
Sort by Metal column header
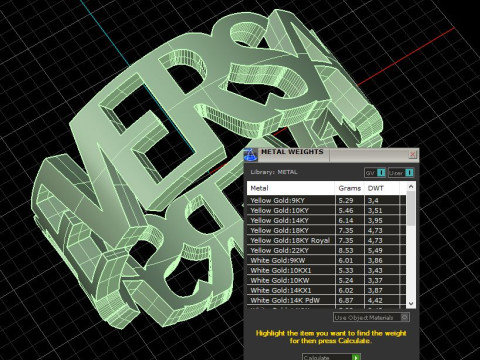click(x=291, y=188)
